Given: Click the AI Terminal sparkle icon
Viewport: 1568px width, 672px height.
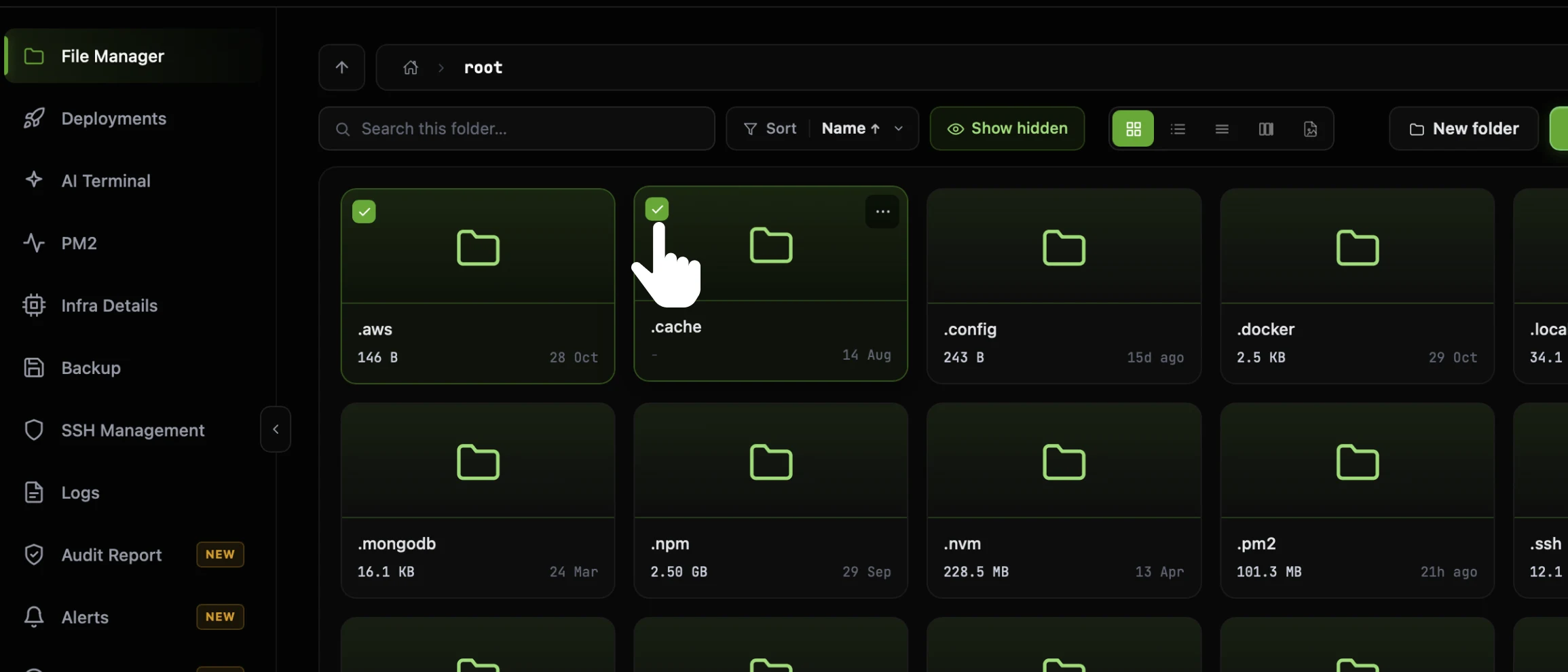Looking at the screenshot, I should click(34, 180).
